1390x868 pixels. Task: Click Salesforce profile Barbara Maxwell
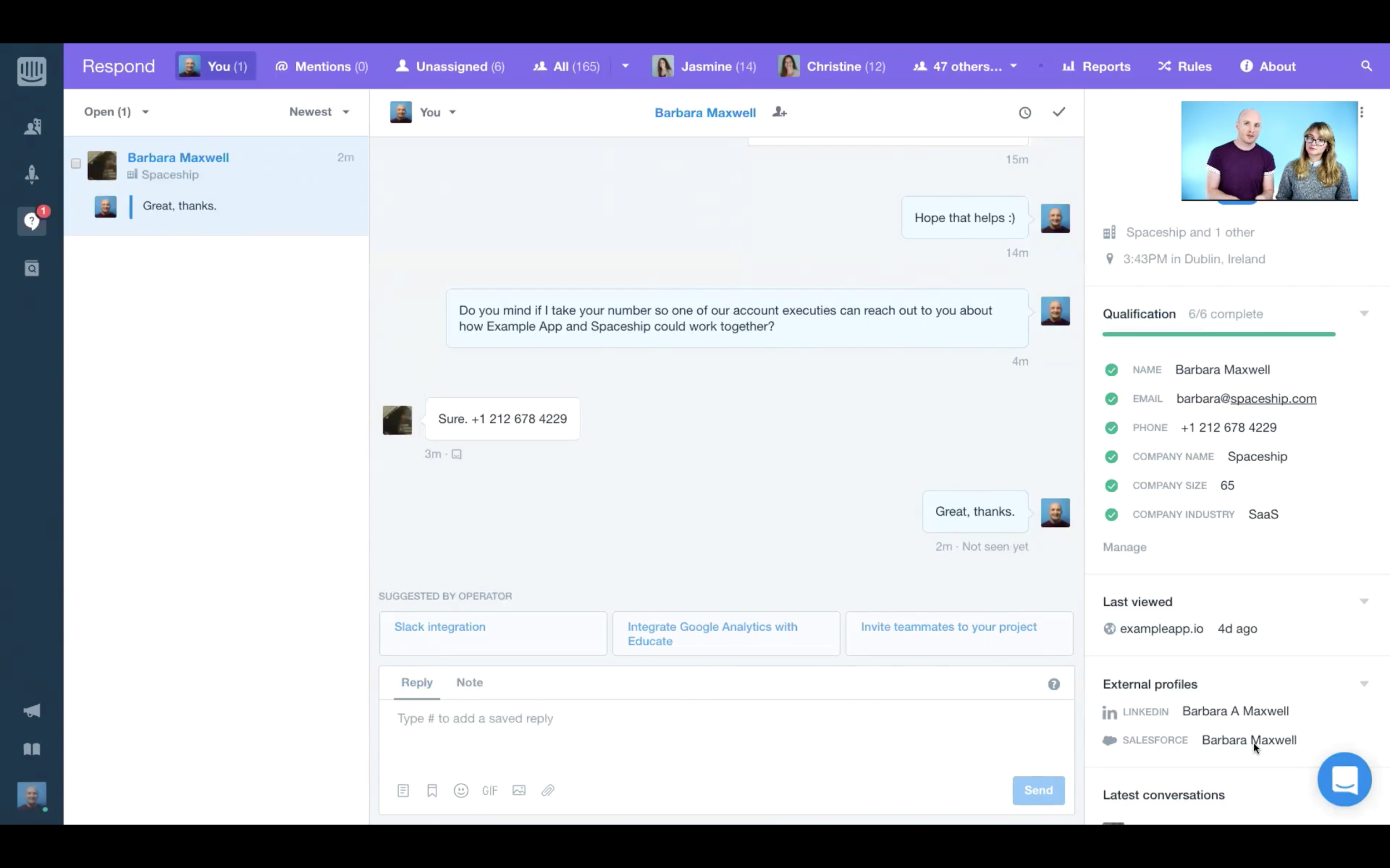click(1249, 740)
